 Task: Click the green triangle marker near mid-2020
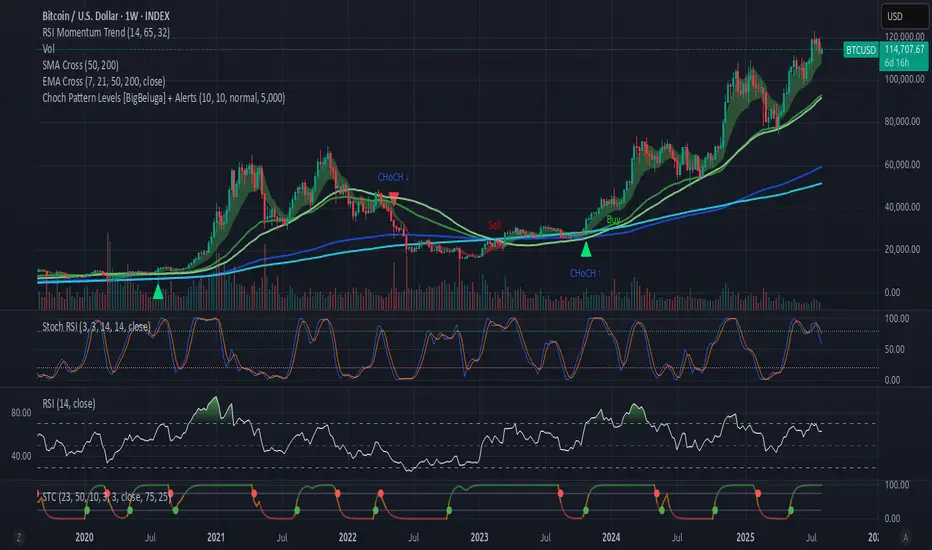click(x=158, y=292)
